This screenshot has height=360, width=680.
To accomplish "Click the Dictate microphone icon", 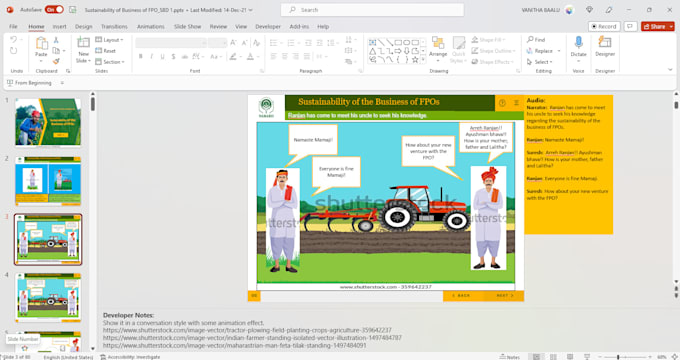I will click(x=578, y=43).
